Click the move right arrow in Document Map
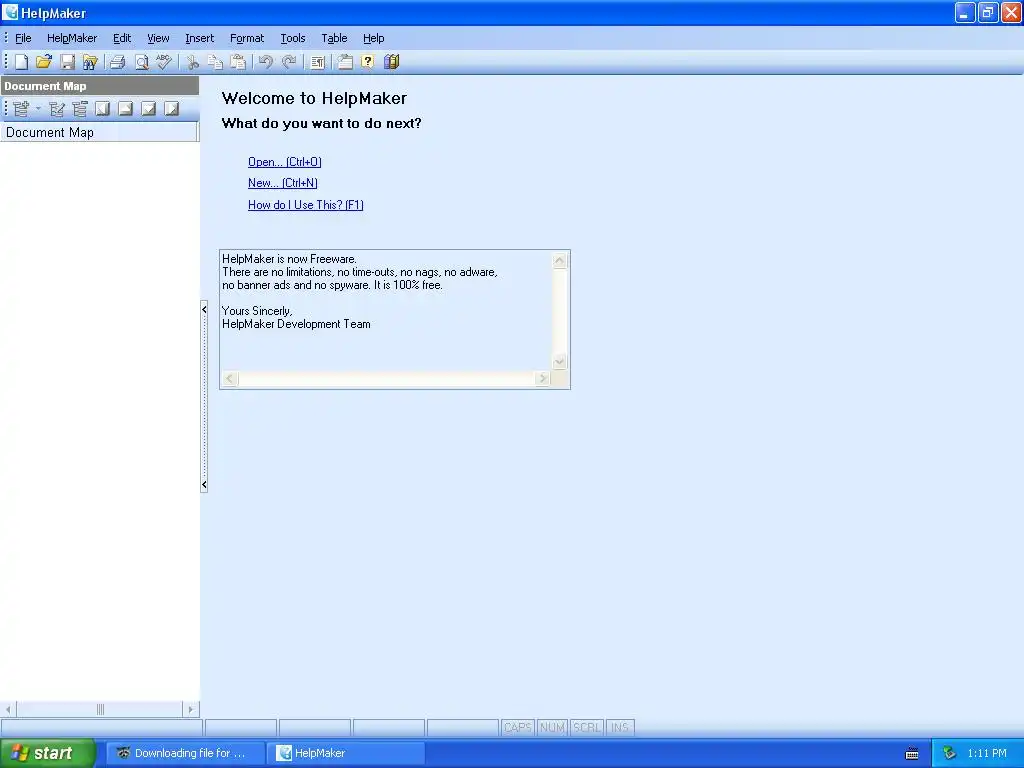The image size is (1024, 768). click(x=172, y=109)
